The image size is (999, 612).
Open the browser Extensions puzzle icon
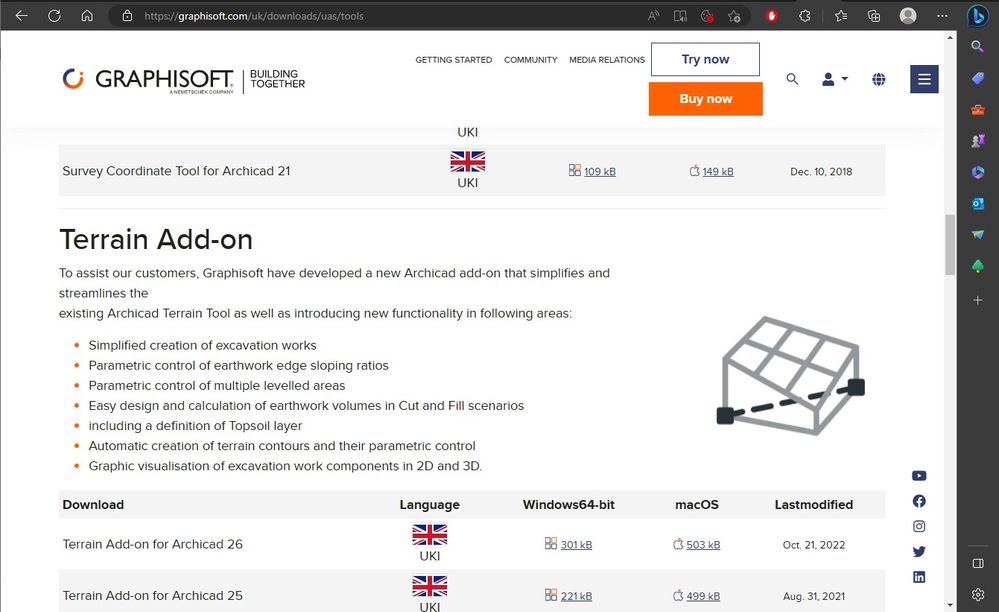point(805,16)
